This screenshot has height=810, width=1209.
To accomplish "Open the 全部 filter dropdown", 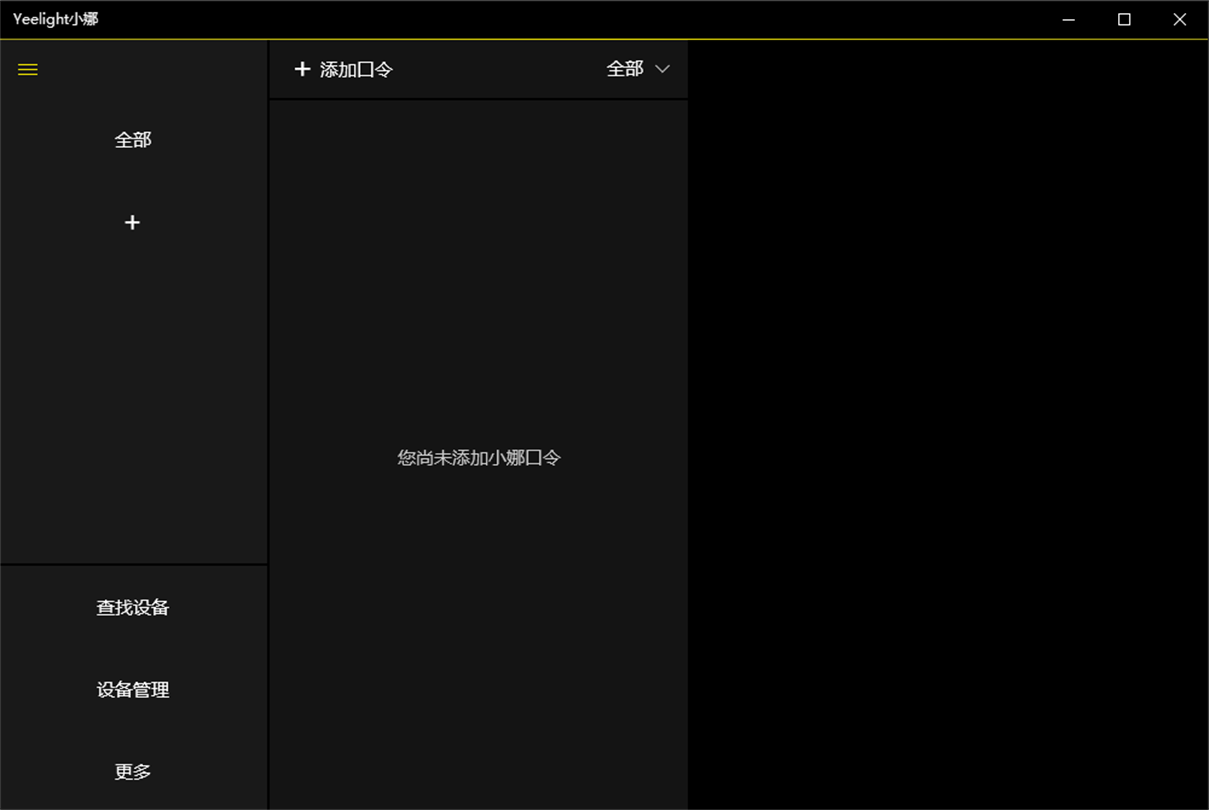I will click(x=638, y=69).
